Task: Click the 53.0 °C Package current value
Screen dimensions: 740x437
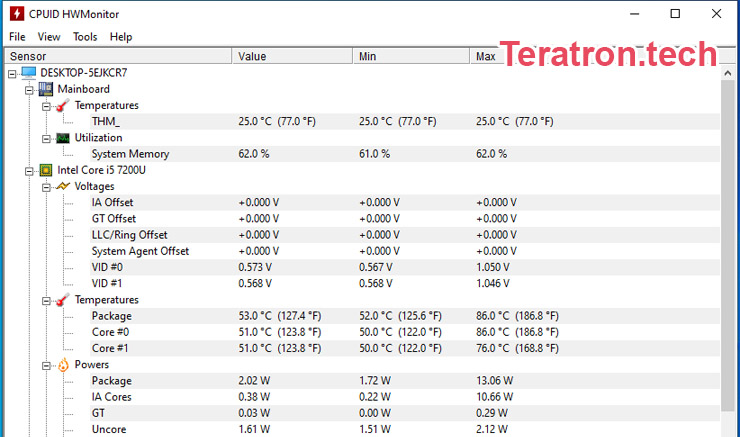Action: coord(280,316)
